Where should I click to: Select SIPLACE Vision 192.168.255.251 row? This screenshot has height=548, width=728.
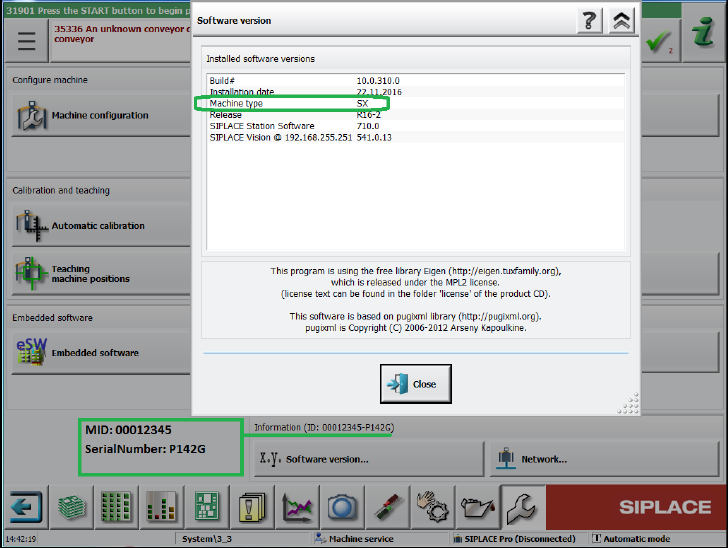point(416,137)
